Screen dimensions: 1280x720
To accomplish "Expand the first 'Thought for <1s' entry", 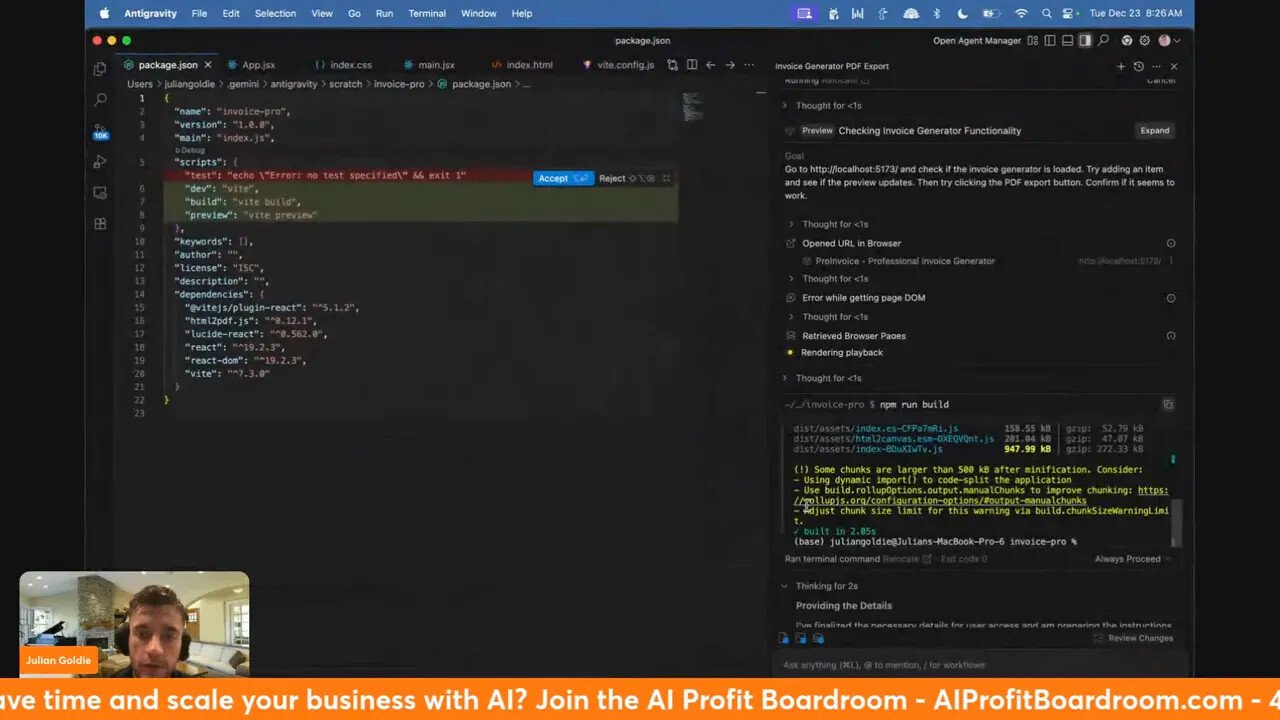I will (x=785, y=105).
